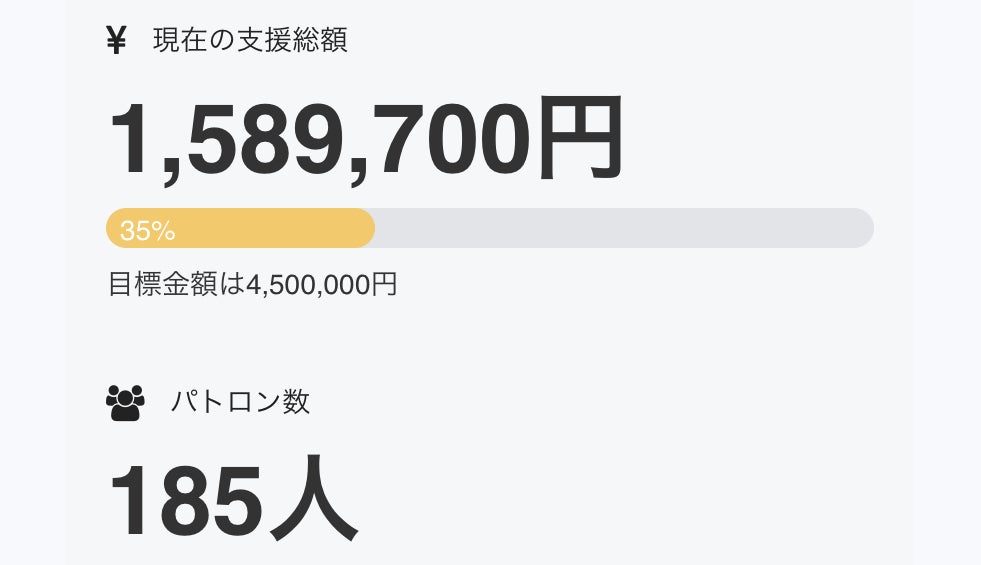Image resolution: width=981 pixels, height=565 pixels.
Task: Click the yen currency icon
Action: (x=116, y=41)
